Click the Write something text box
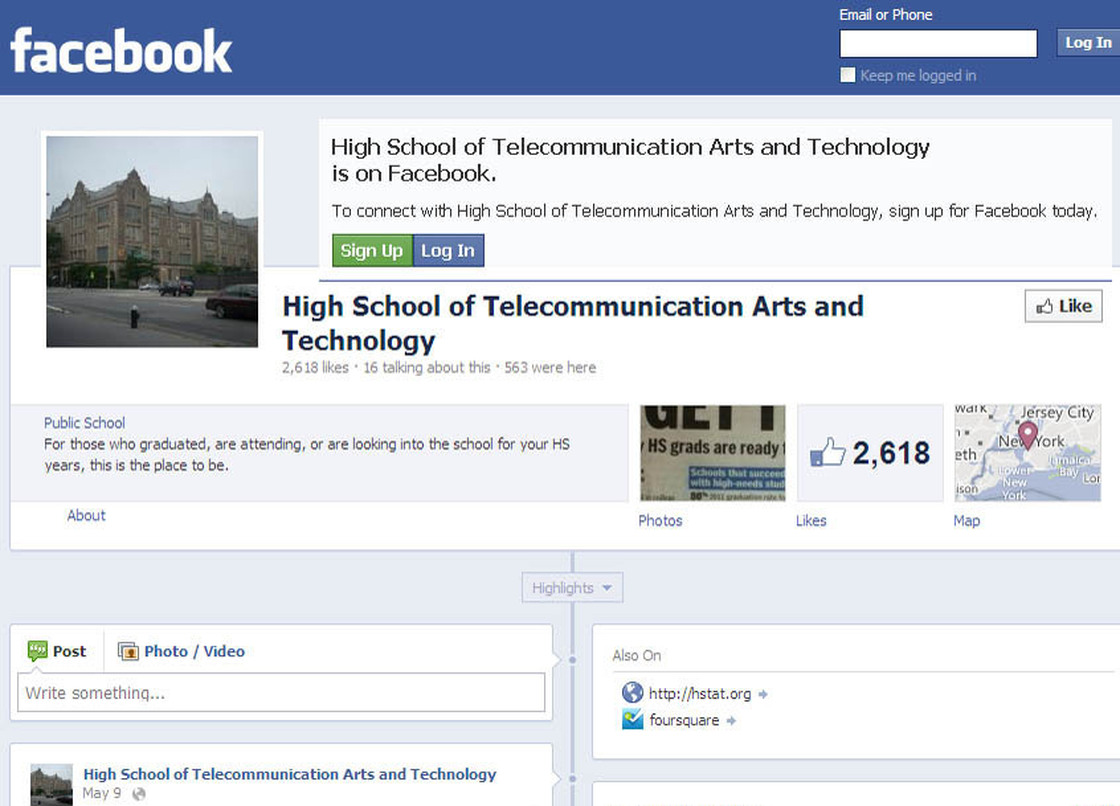The image size is (1120, 806). tap(281, 692)
